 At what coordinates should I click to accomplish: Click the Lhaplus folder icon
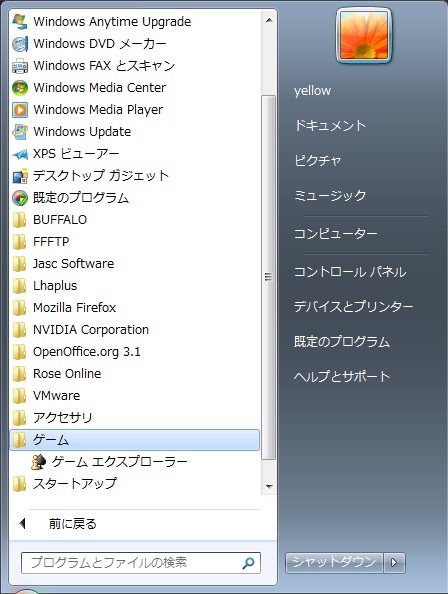click(x=19, y=286)
